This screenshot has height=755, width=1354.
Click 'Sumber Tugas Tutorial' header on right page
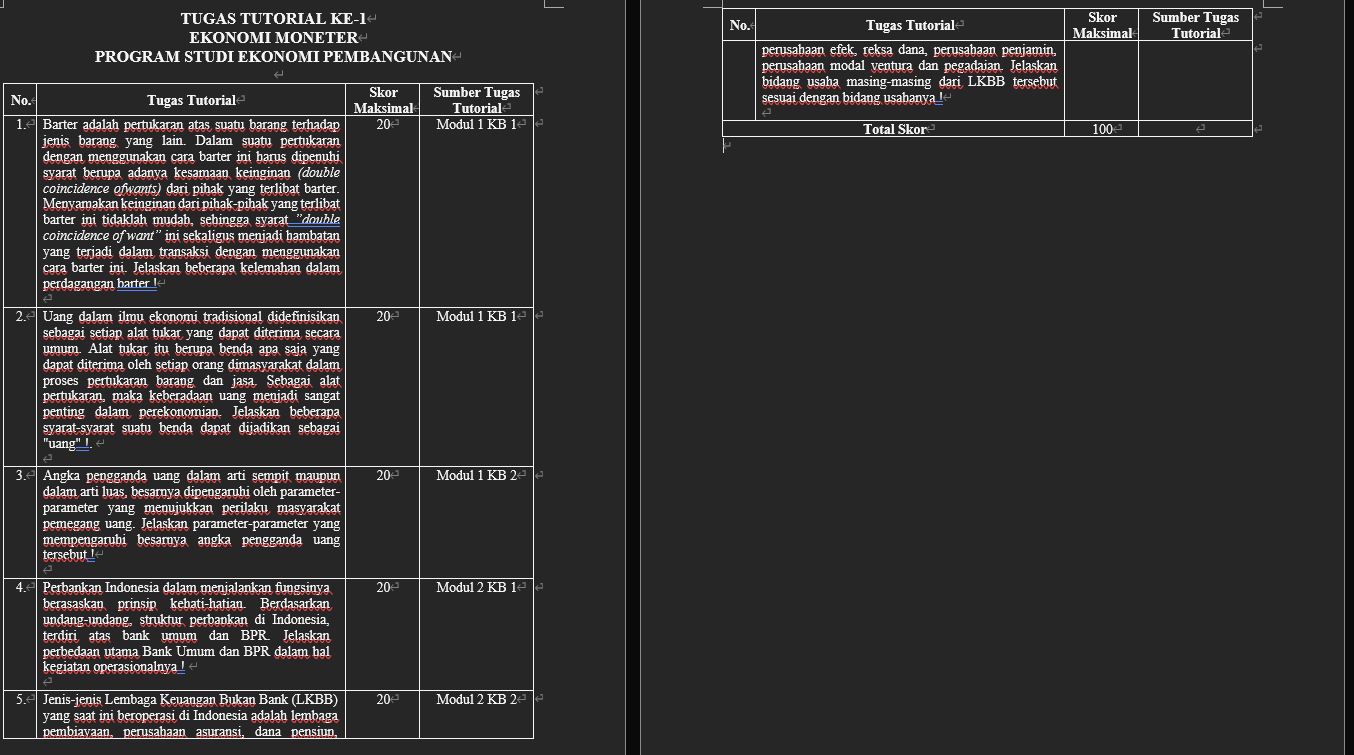click(x=1195, y=25)
